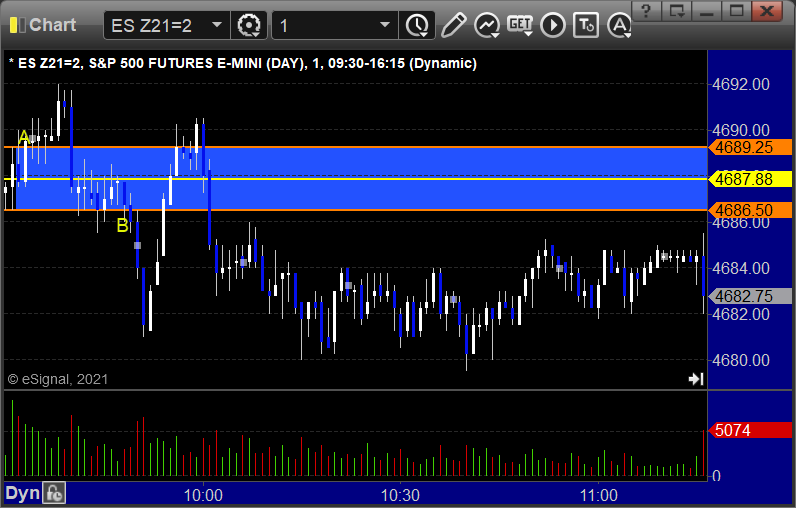Open the symbol dropdown next to ES Z21=2

217,24
